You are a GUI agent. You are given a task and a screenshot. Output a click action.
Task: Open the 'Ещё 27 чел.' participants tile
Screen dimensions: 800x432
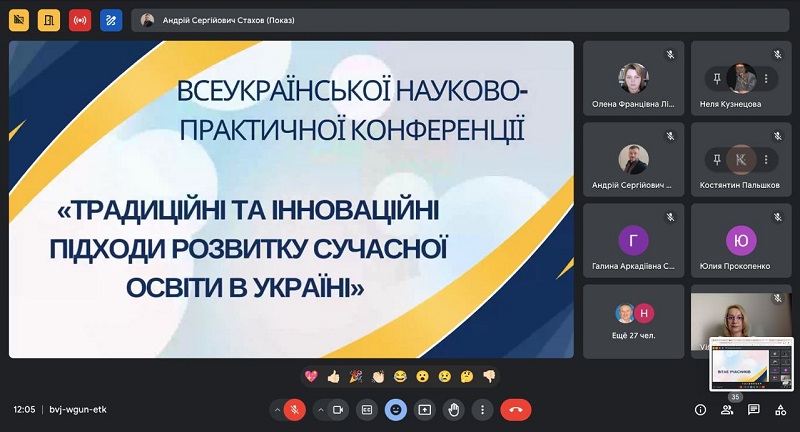(x=634, y=320)
